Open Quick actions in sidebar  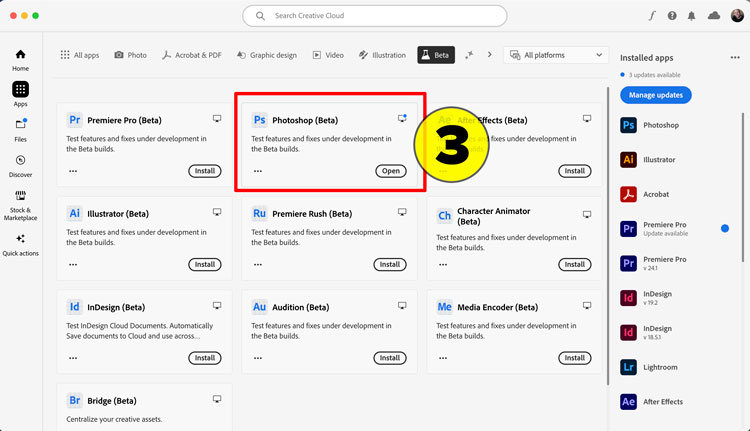20,245
